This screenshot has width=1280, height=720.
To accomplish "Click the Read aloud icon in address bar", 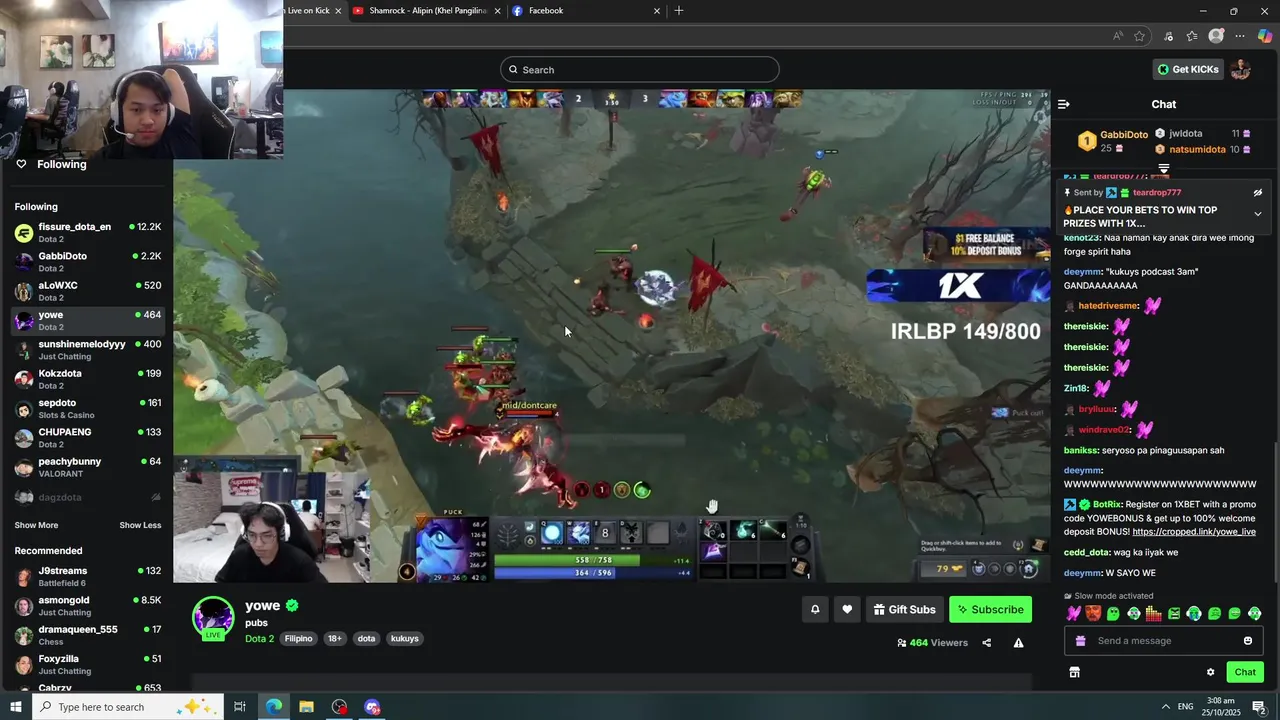I will pos(1118,36).
